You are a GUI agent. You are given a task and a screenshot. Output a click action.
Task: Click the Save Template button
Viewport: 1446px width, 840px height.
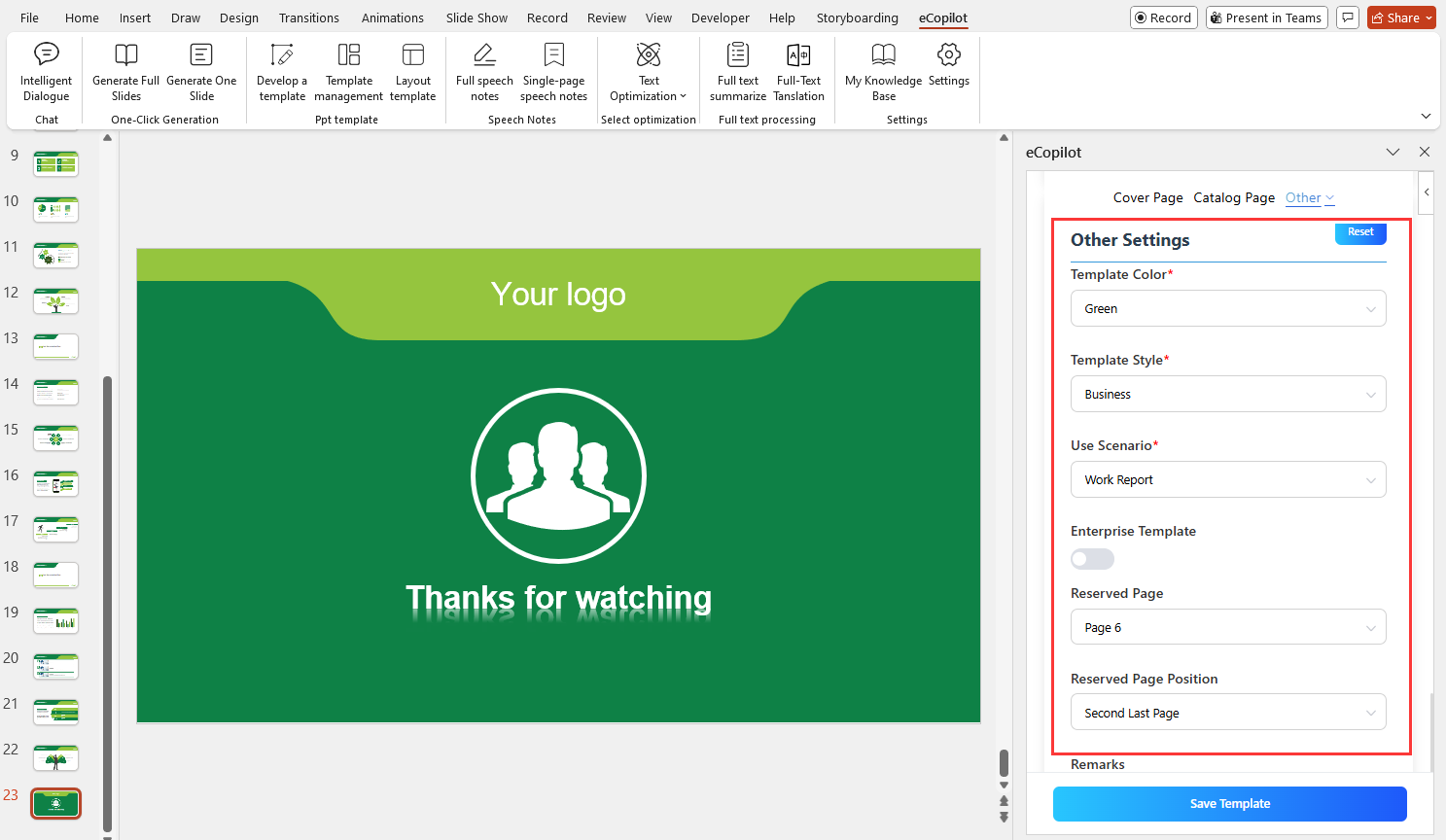[x=1228, y=804]
